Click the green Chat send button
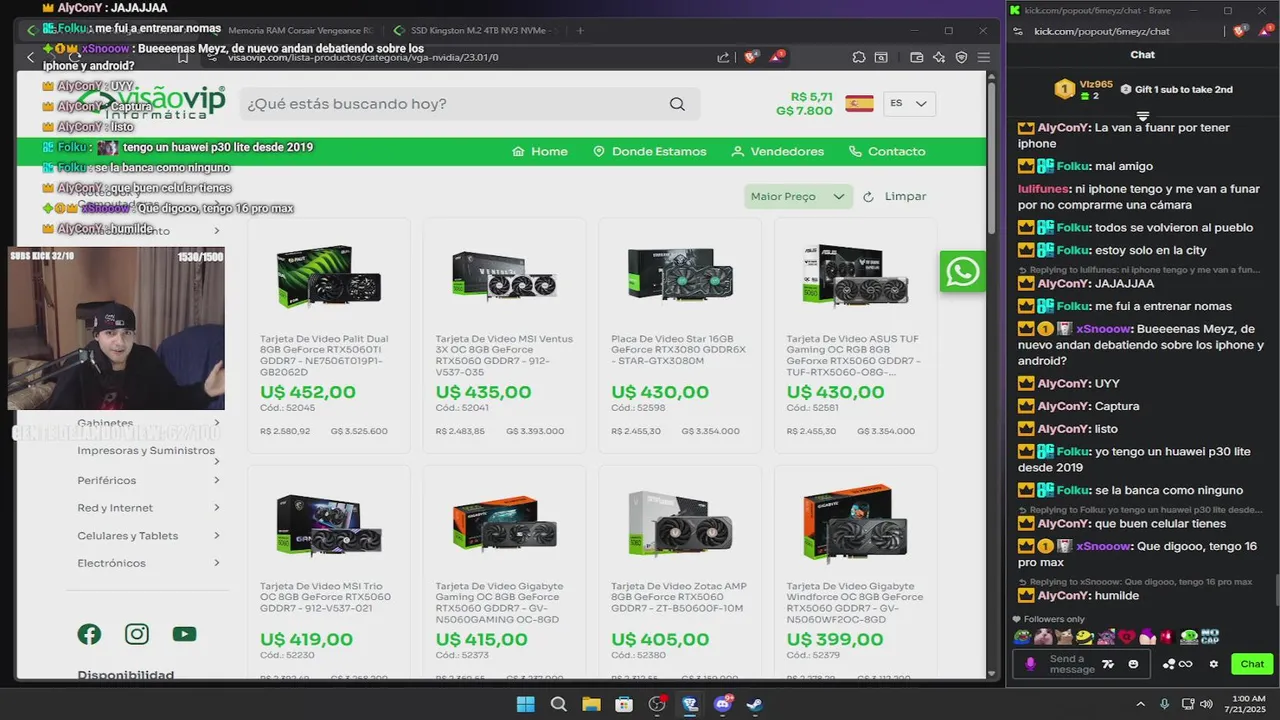The width and height of the screenshot is (1280, 720). (x=1252, y=664)
